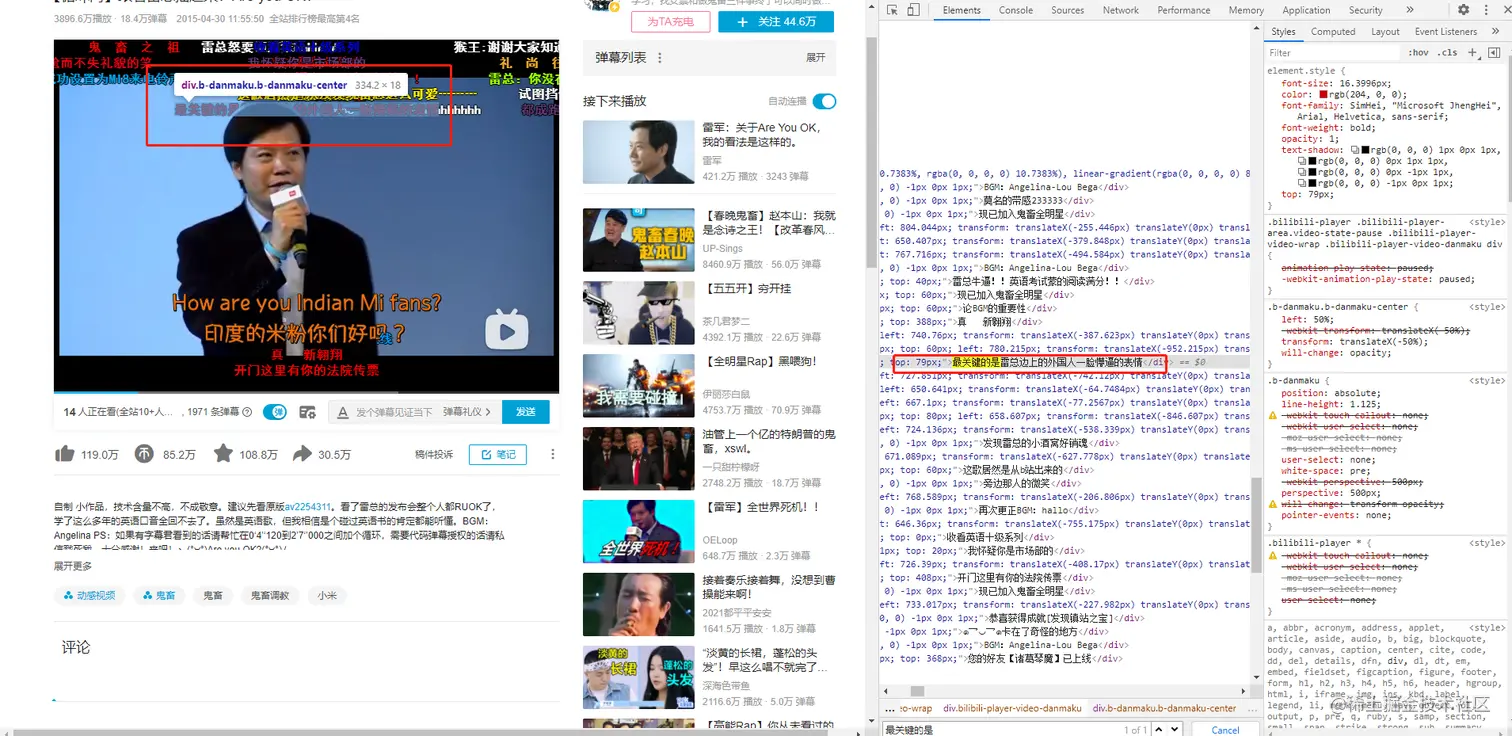
Task: Open the Memory tab
Action: [x=1246, y=10]
